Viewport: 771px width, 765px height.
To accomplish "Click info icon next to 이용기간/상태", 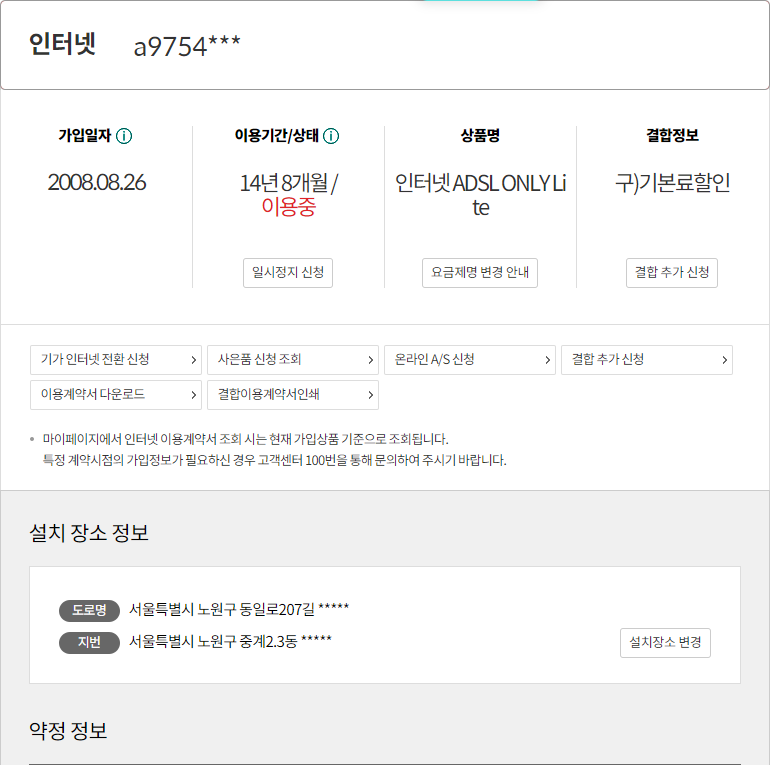I will 331,136.
